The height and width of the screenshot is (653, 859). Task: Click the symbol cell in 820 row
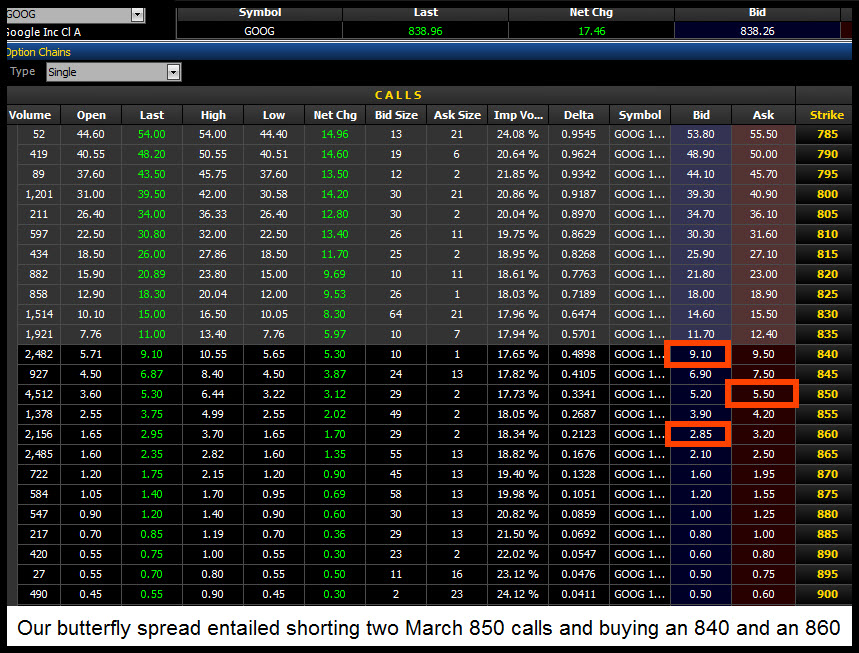(639, 274)
